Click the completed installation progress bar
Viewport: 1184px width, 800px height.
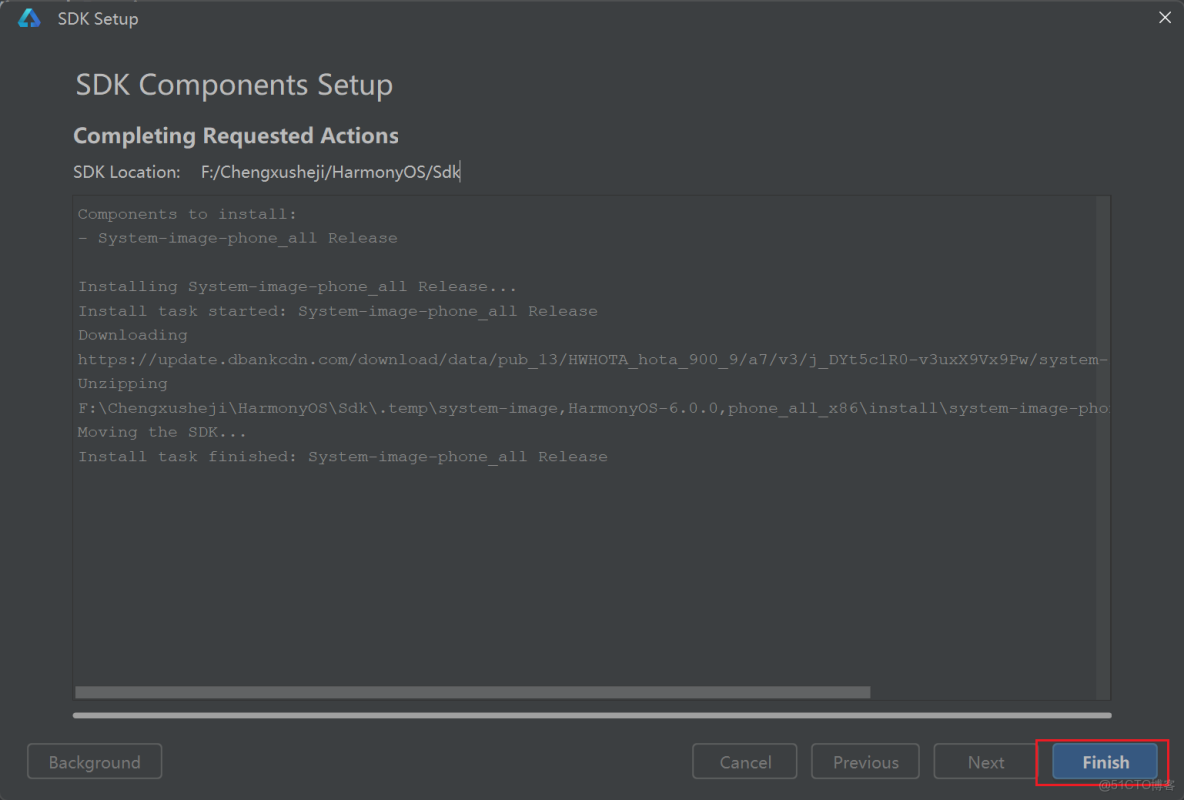[591, 715]
